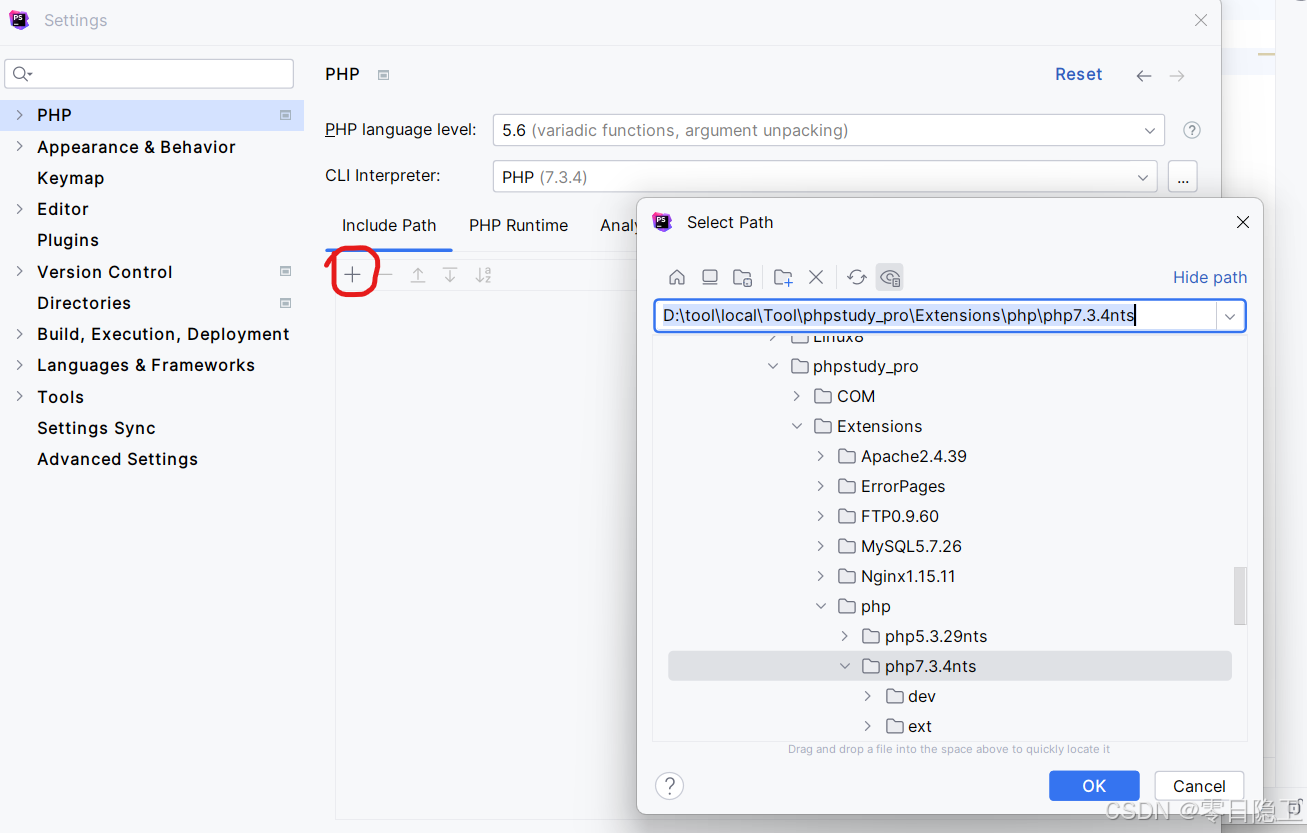Open path history dropdown arrow
1307x833 pixels.
pyautogui.click(x=1230, y=316)
